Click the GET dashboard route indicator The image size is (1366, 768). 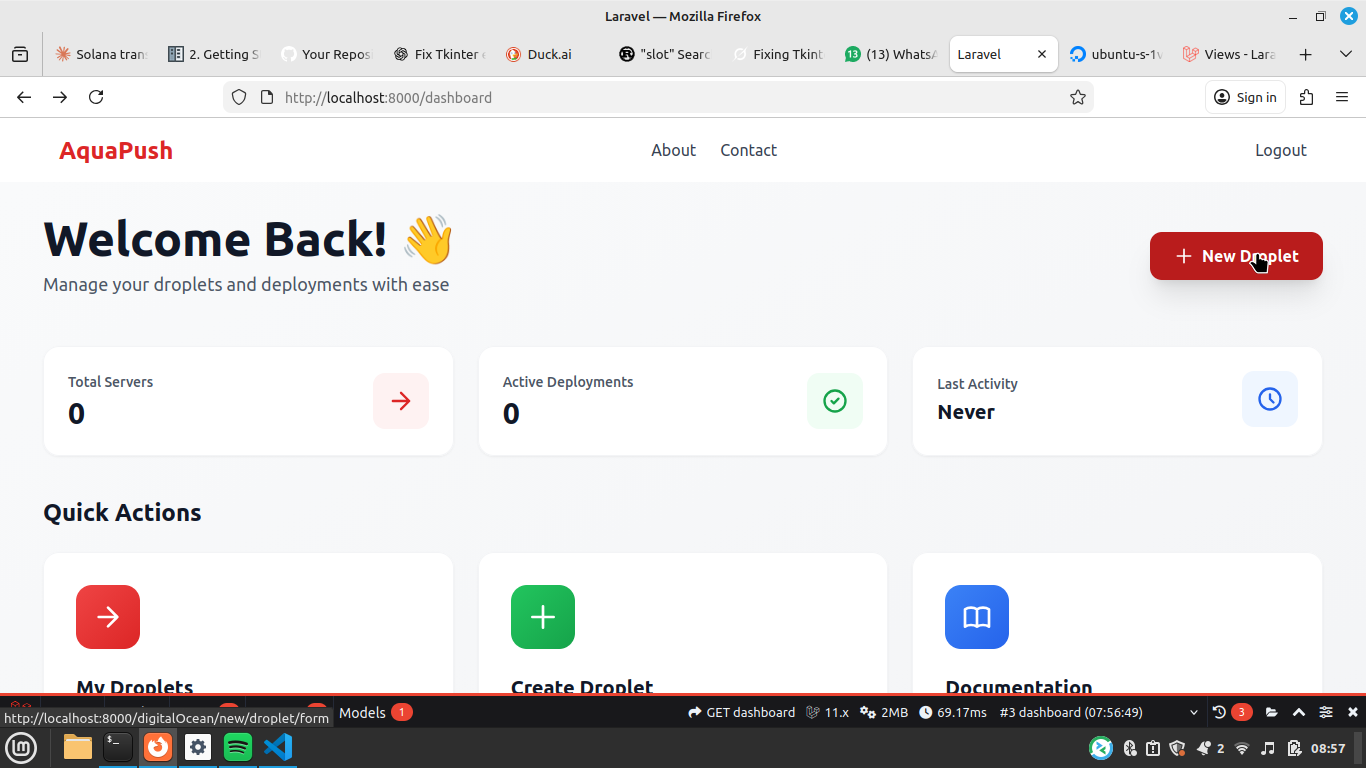pyautogui.click(x=740, y=712)
